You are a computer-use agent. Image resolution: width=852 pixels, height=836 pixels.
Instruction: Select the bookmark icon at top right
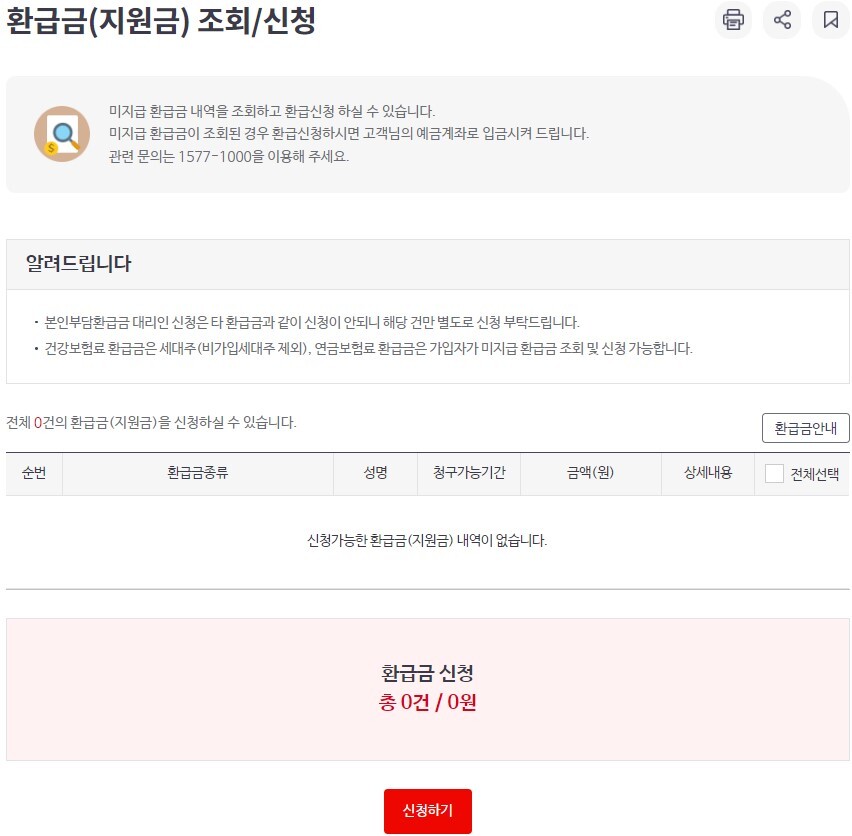830,20
